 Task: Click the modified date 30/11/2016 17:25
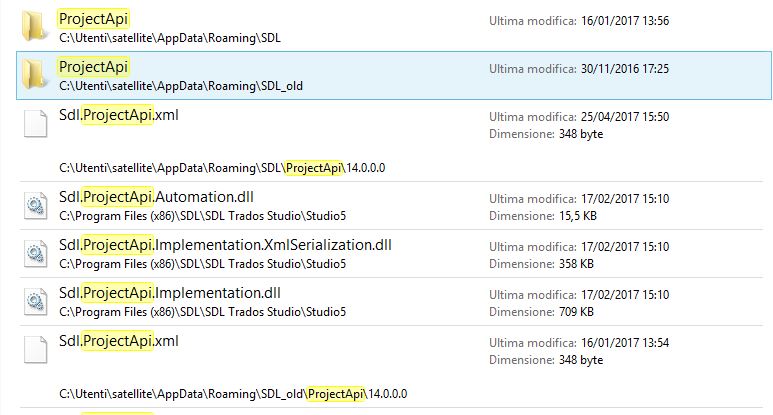(625, 69)
